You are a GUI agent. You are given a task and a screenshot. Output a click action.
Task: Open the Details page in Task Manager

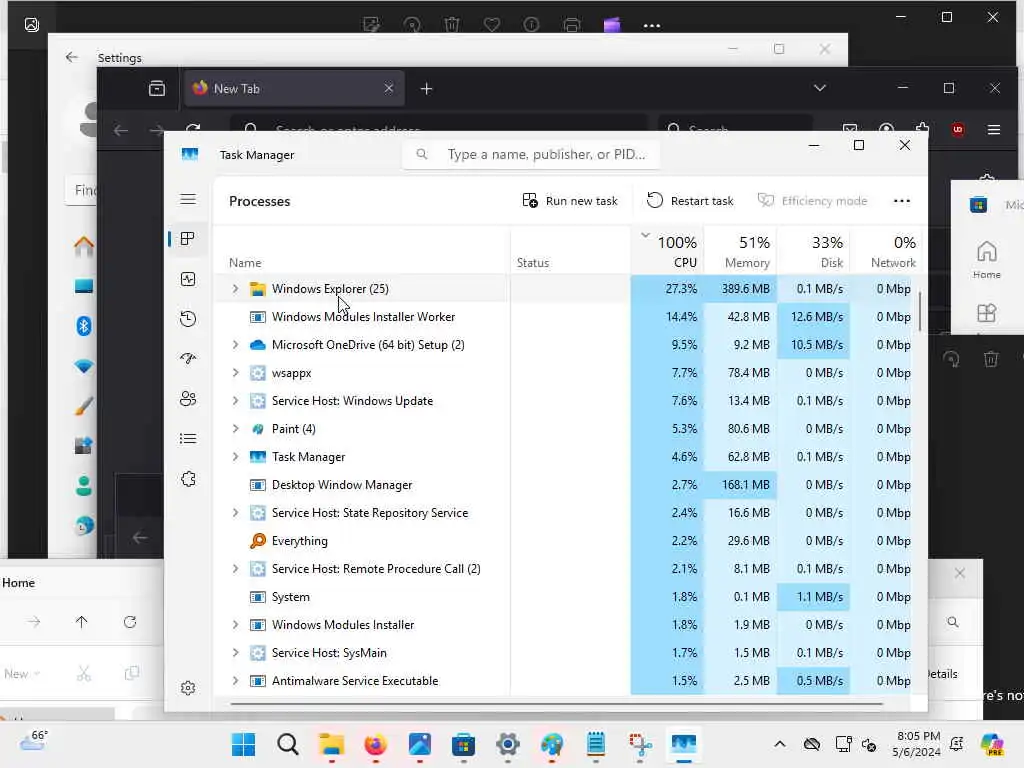tap(188, 439)
